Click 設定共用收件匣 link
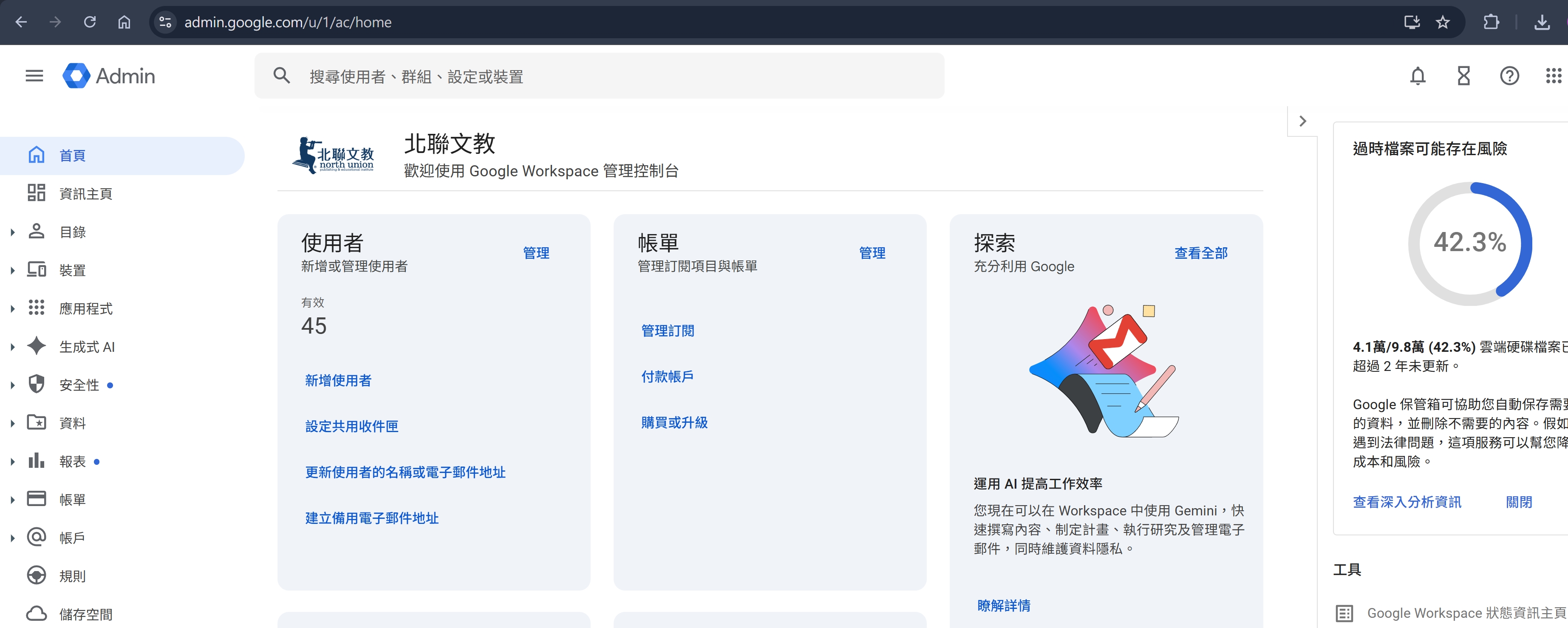 pyautogui.click(x=351, y=426)
